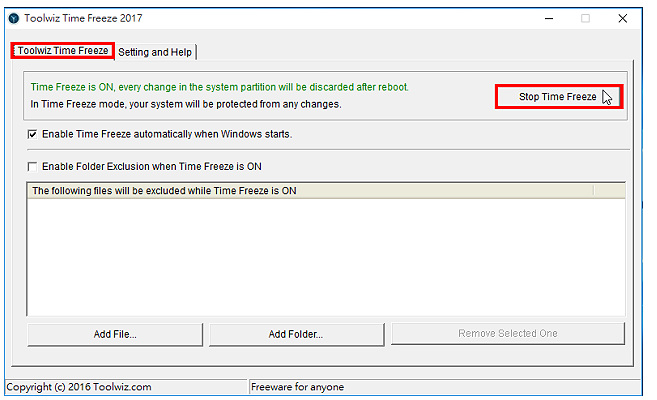Open the Add Folder... dialog

tap(296, 334)
